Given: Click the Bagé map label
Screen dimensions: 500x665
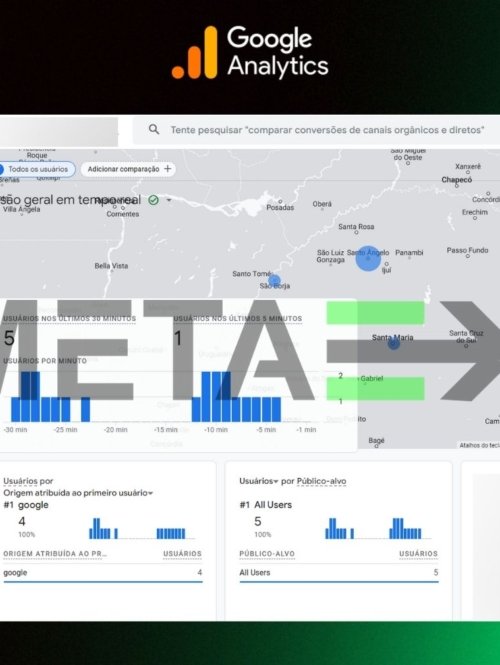Looking at the screenshot, I should (376, 441).
